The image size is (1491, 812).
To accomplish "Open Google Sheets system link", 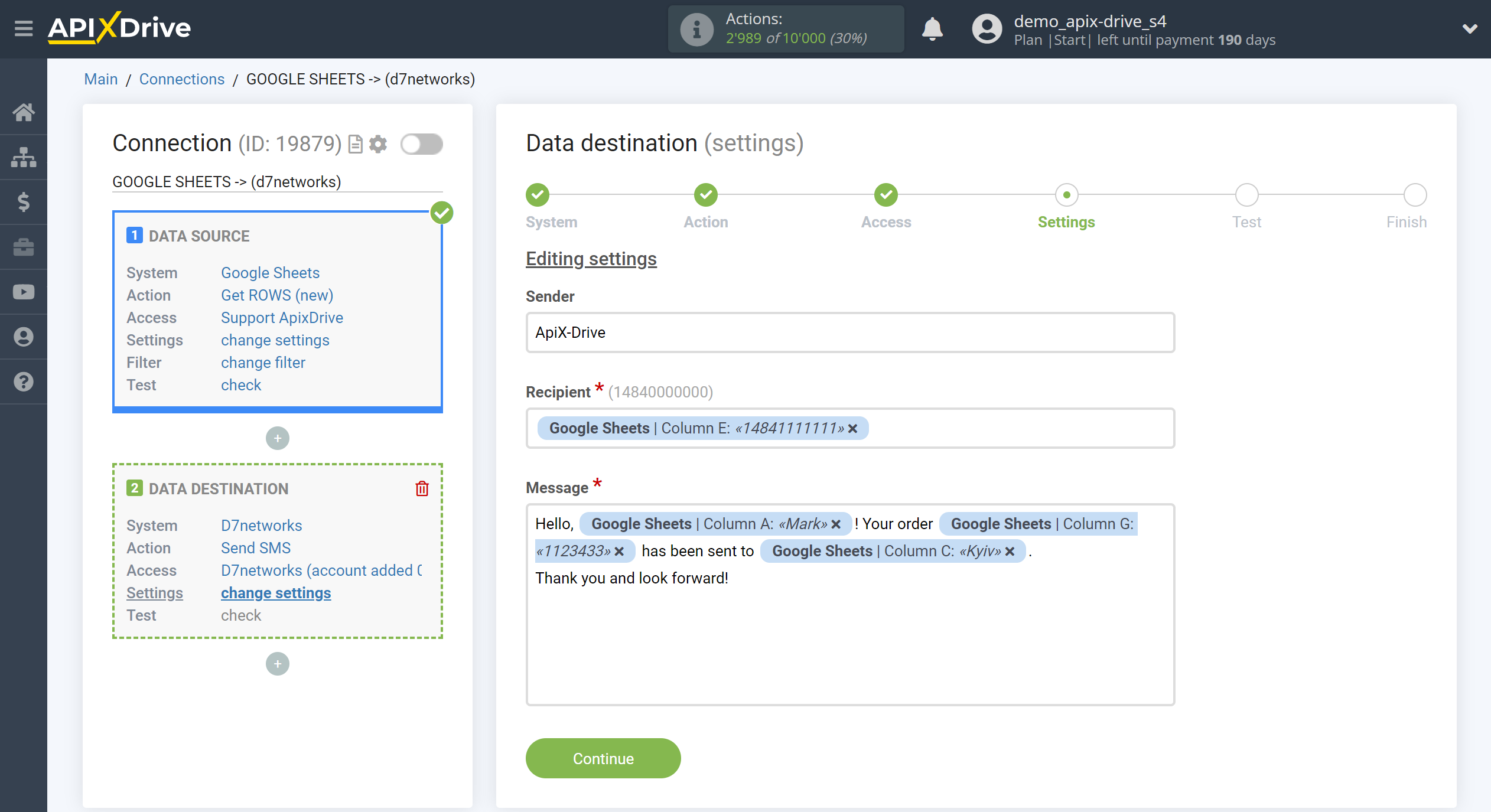I will tap(270, 273).
